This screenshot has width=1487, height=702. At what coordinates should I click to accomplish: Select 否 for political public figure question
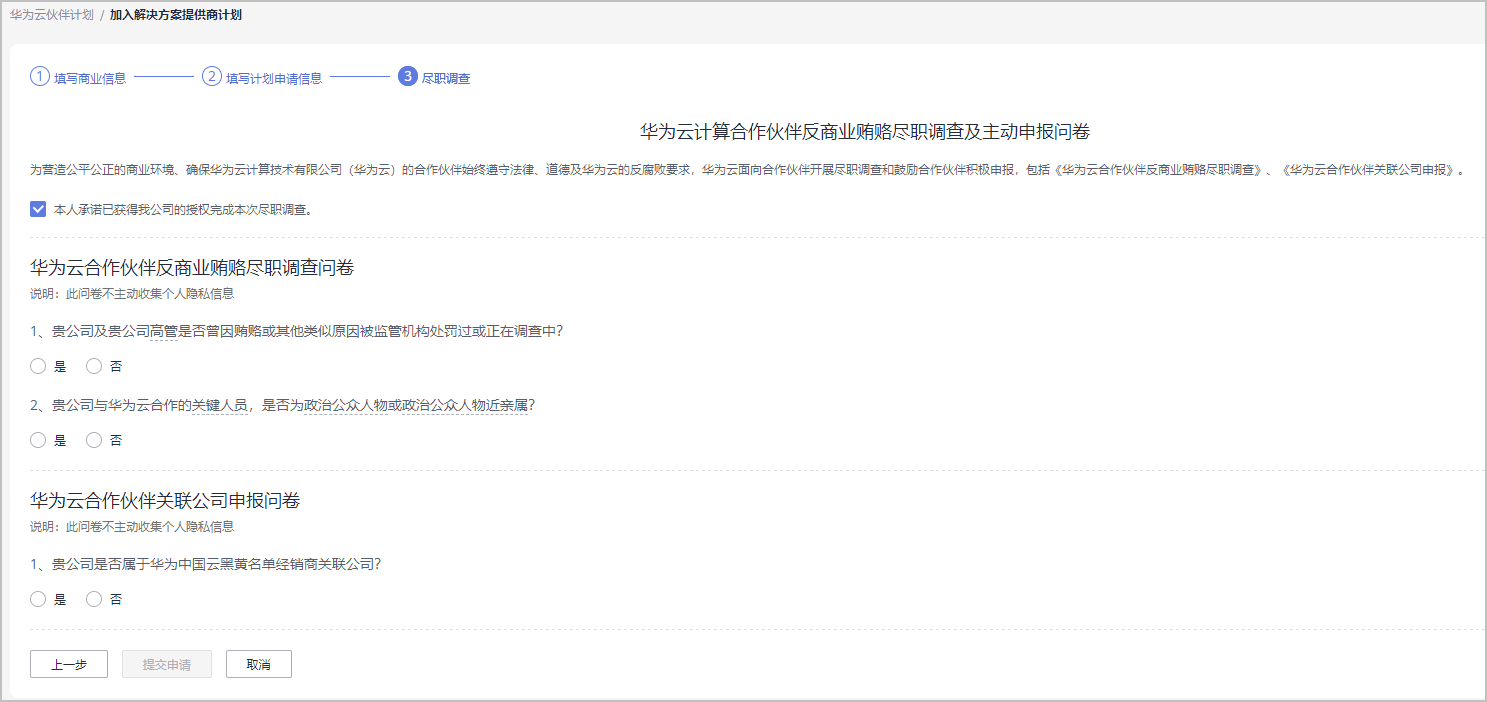click(95, 440)
